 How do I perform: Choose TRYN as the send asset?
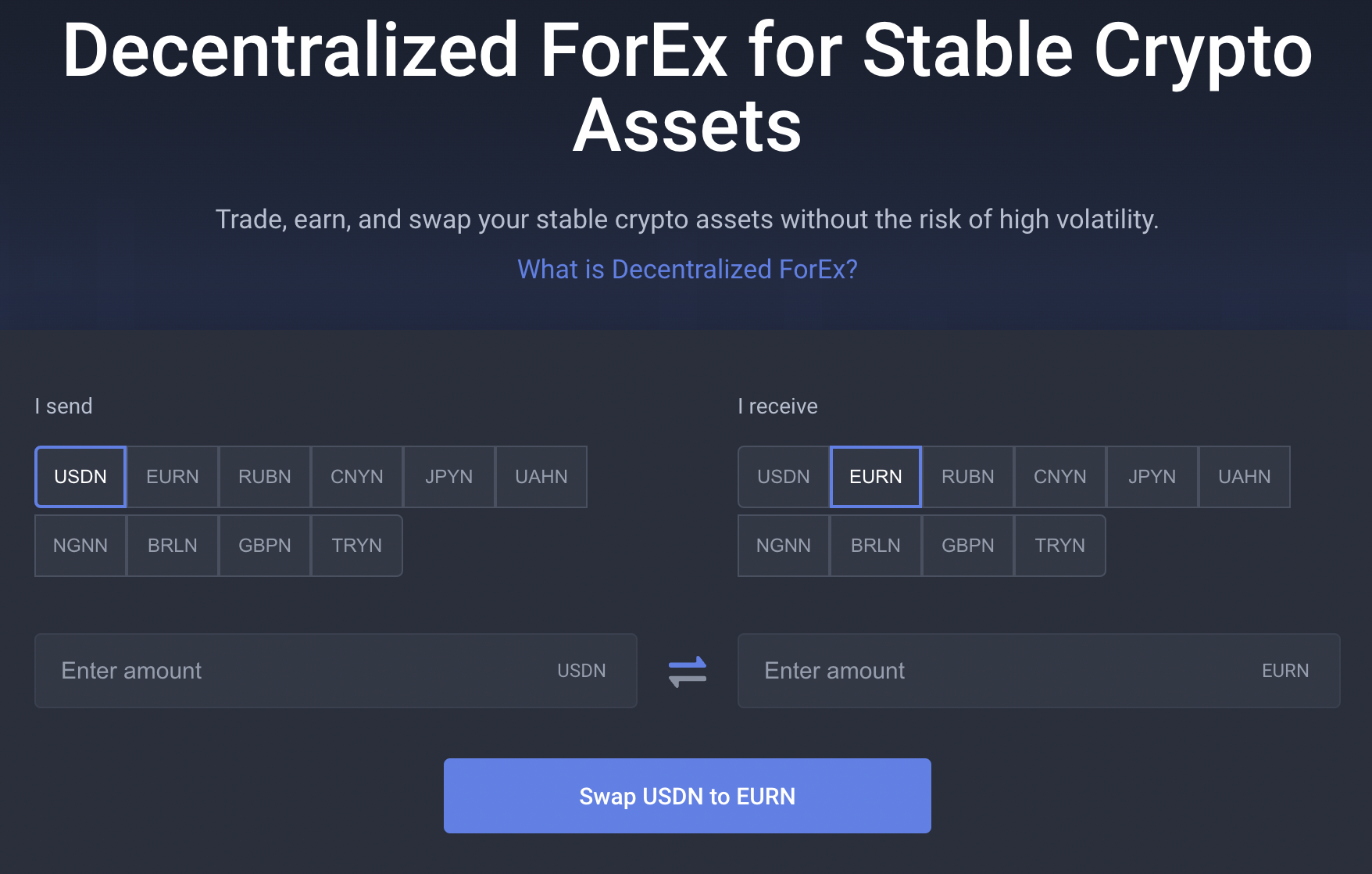[357, 546]
